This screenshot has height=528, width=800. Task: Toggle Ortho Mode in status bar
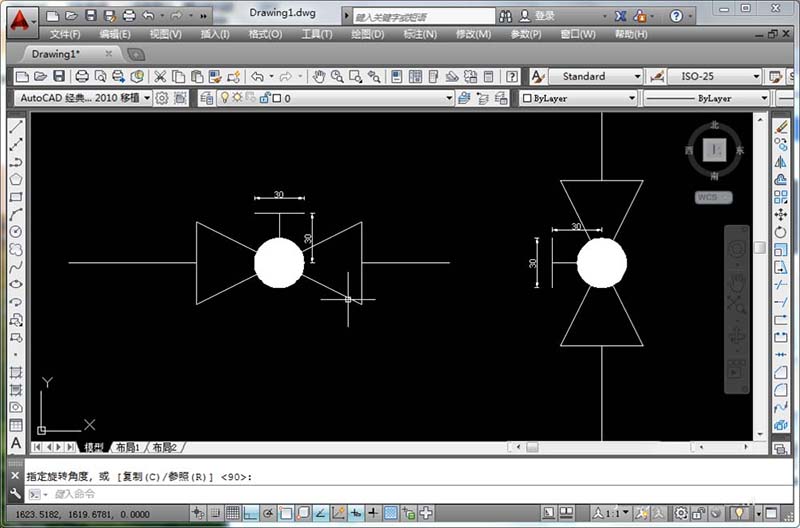coord(251,513)
